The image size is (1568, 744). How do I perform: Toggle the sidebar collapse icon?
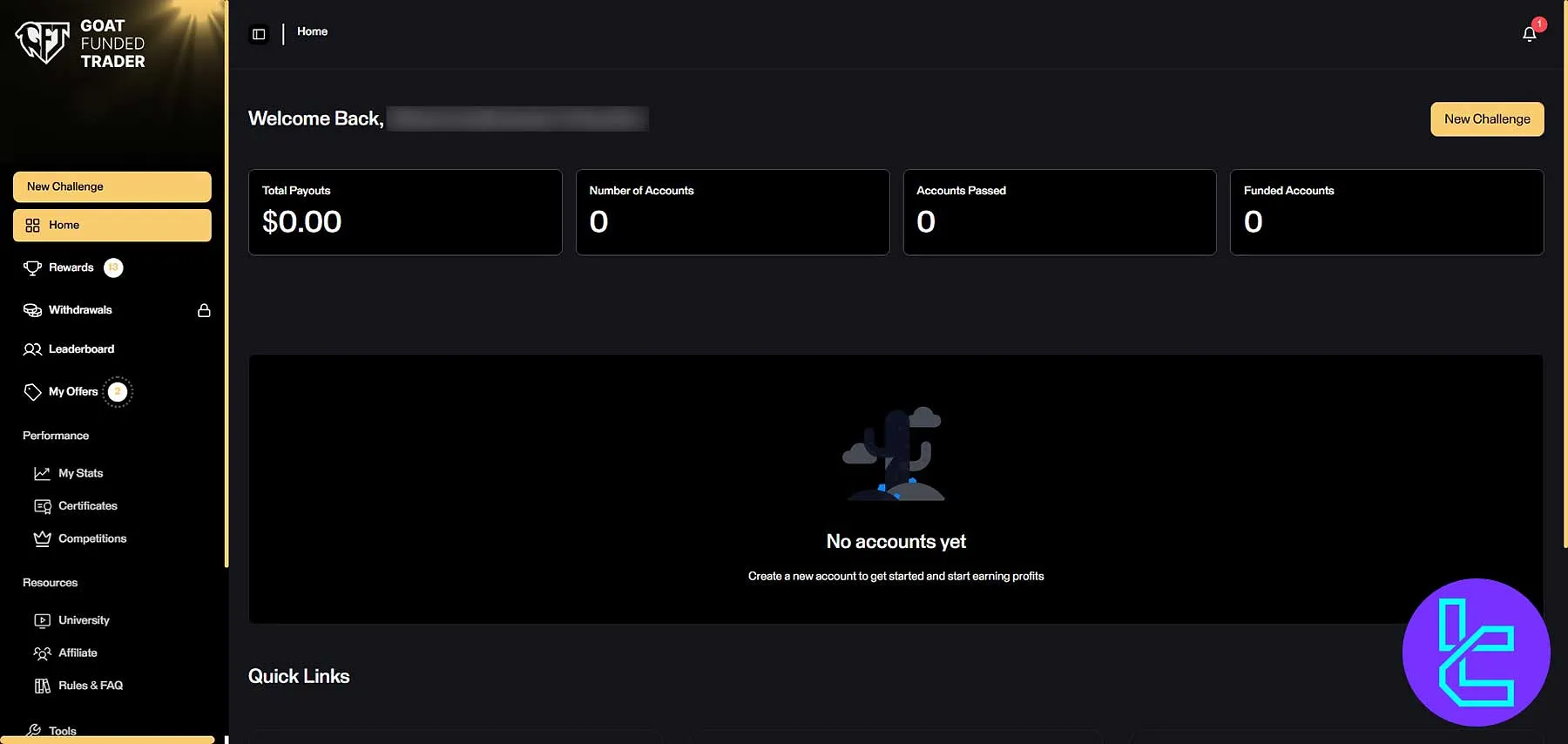click(259, 34)
